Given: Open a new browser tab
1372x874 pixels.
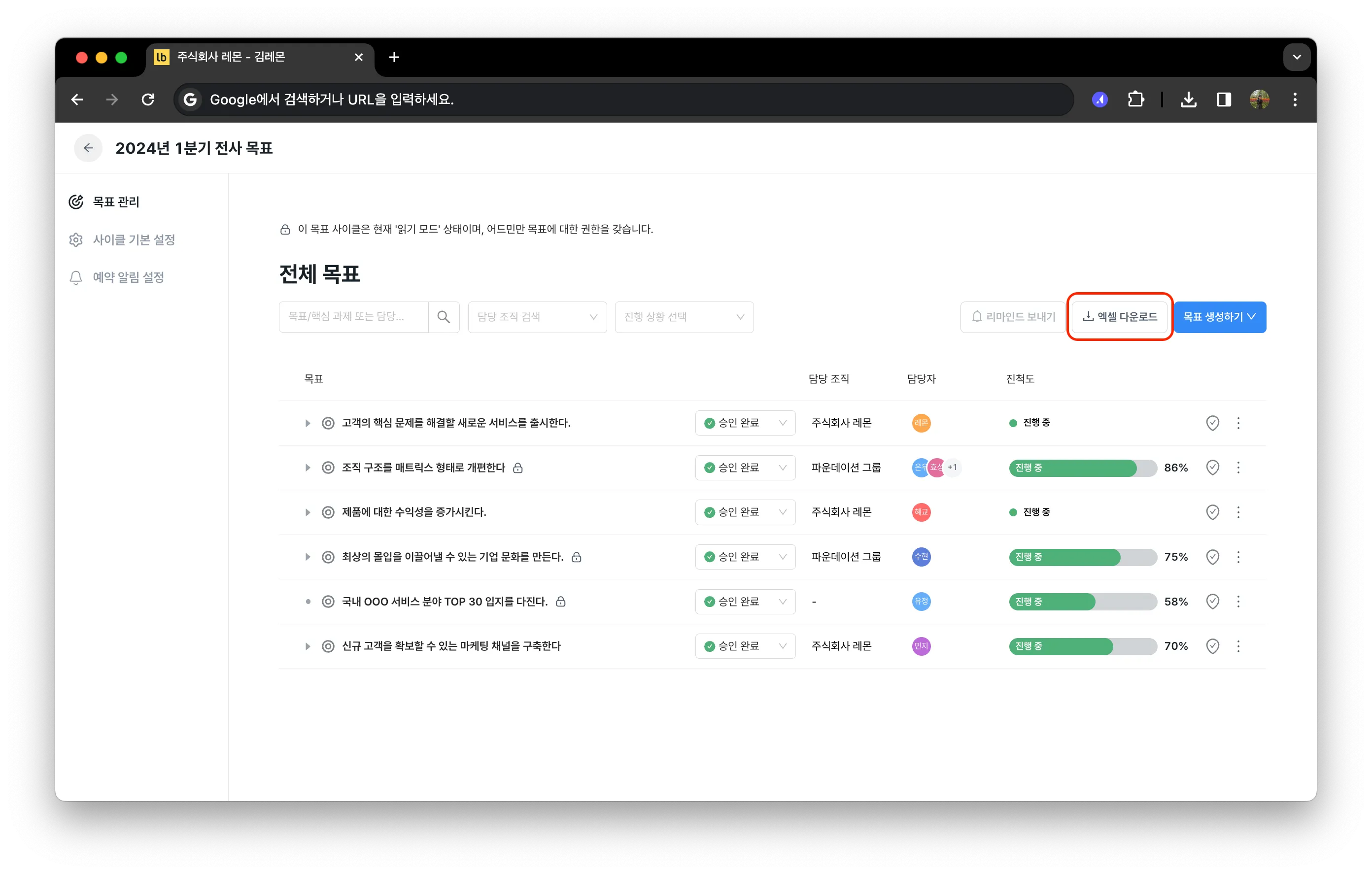Looking at the screenshot, I should click(394, 57).
